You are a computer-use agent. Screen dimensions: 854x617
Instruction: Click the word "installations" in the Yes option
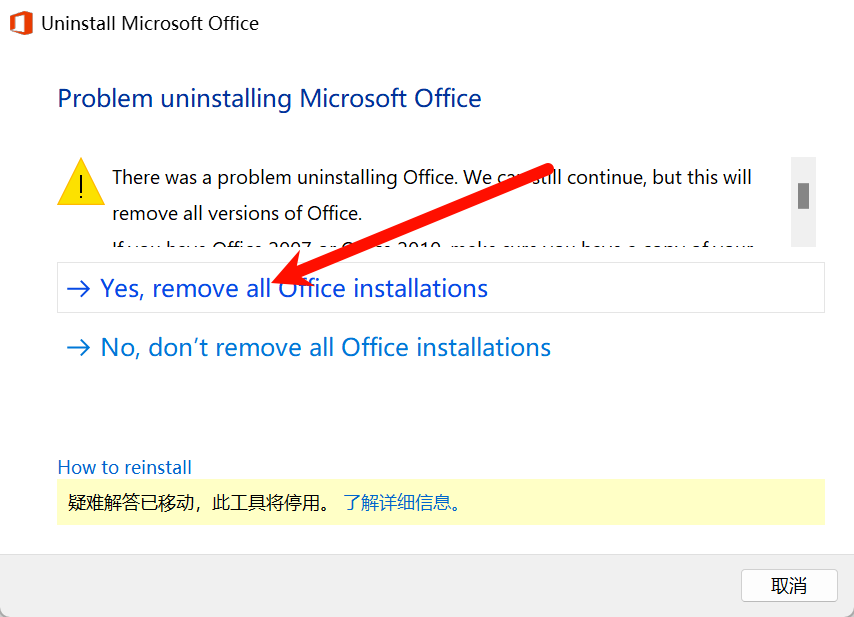click(x=420, y=288)
